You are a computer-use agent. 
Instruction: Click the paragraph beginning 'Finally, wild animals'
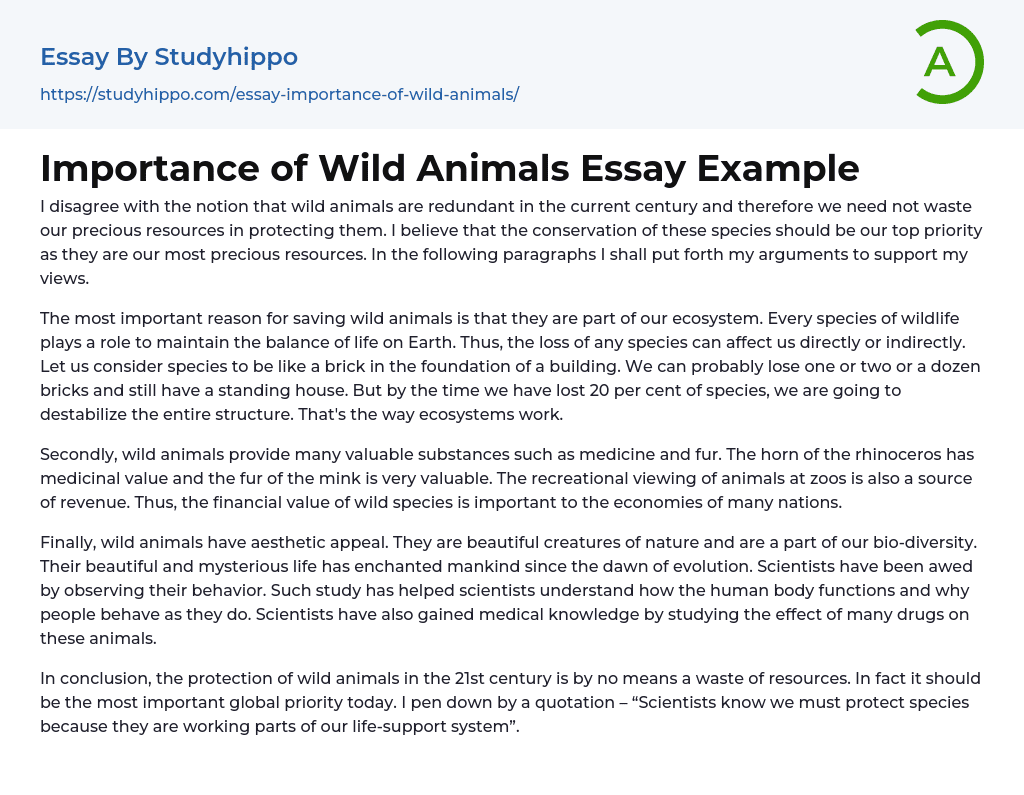pyautogui.click(x=511, y=590)
